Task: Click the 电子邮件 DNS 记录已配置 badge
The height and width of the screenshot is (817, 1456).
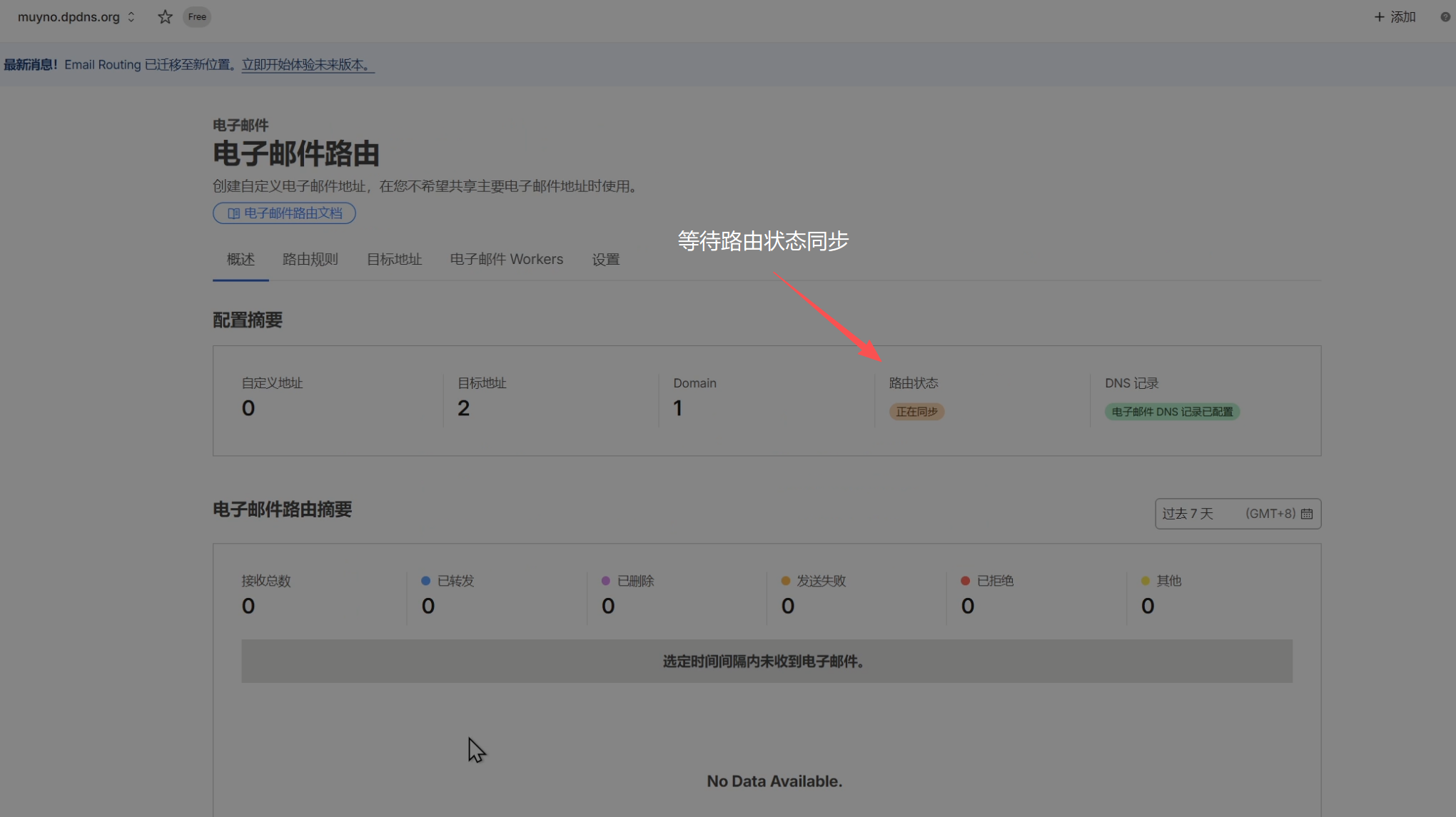Action: pos(1172,412)
